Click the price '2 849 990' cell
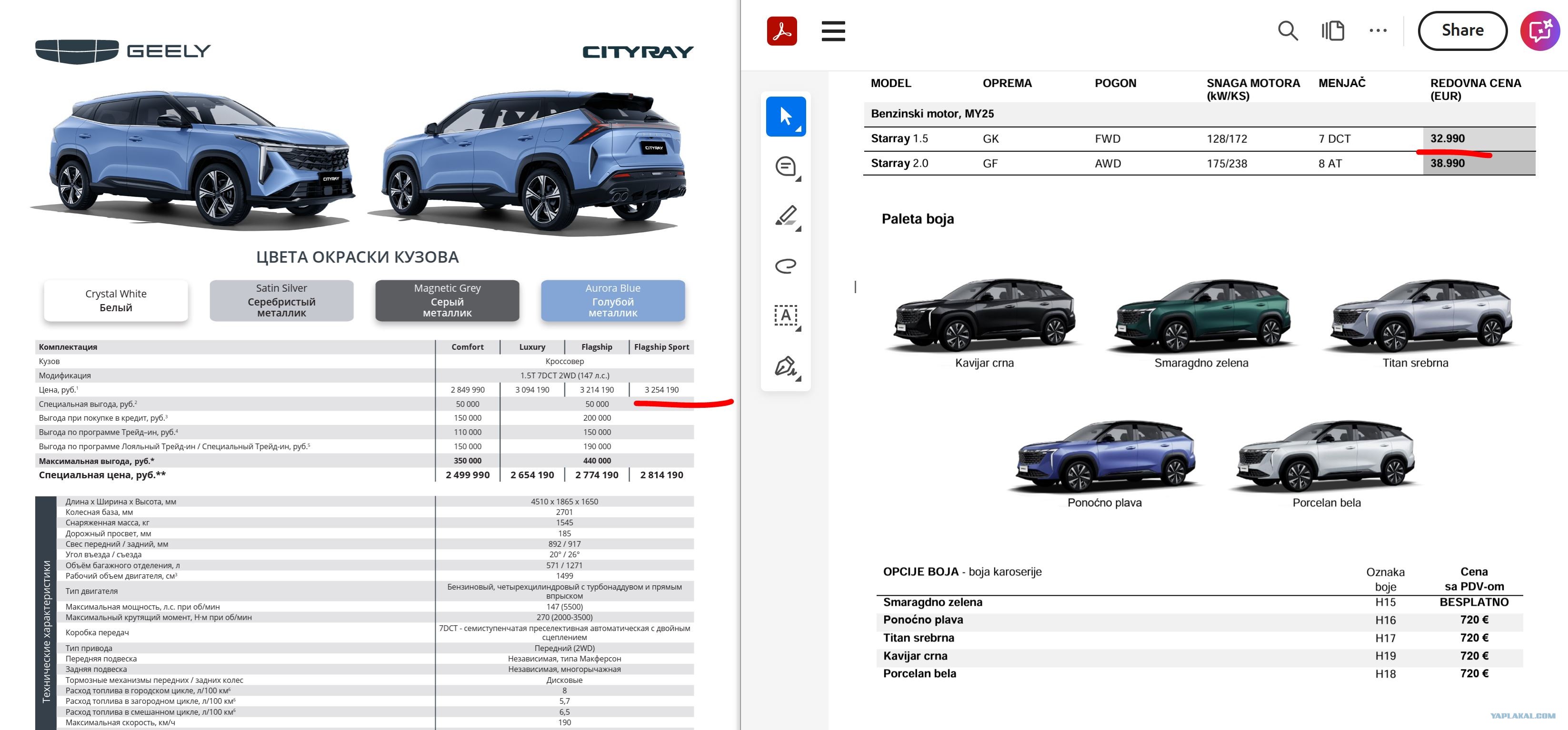The image size is (1568, 730). 468,390
